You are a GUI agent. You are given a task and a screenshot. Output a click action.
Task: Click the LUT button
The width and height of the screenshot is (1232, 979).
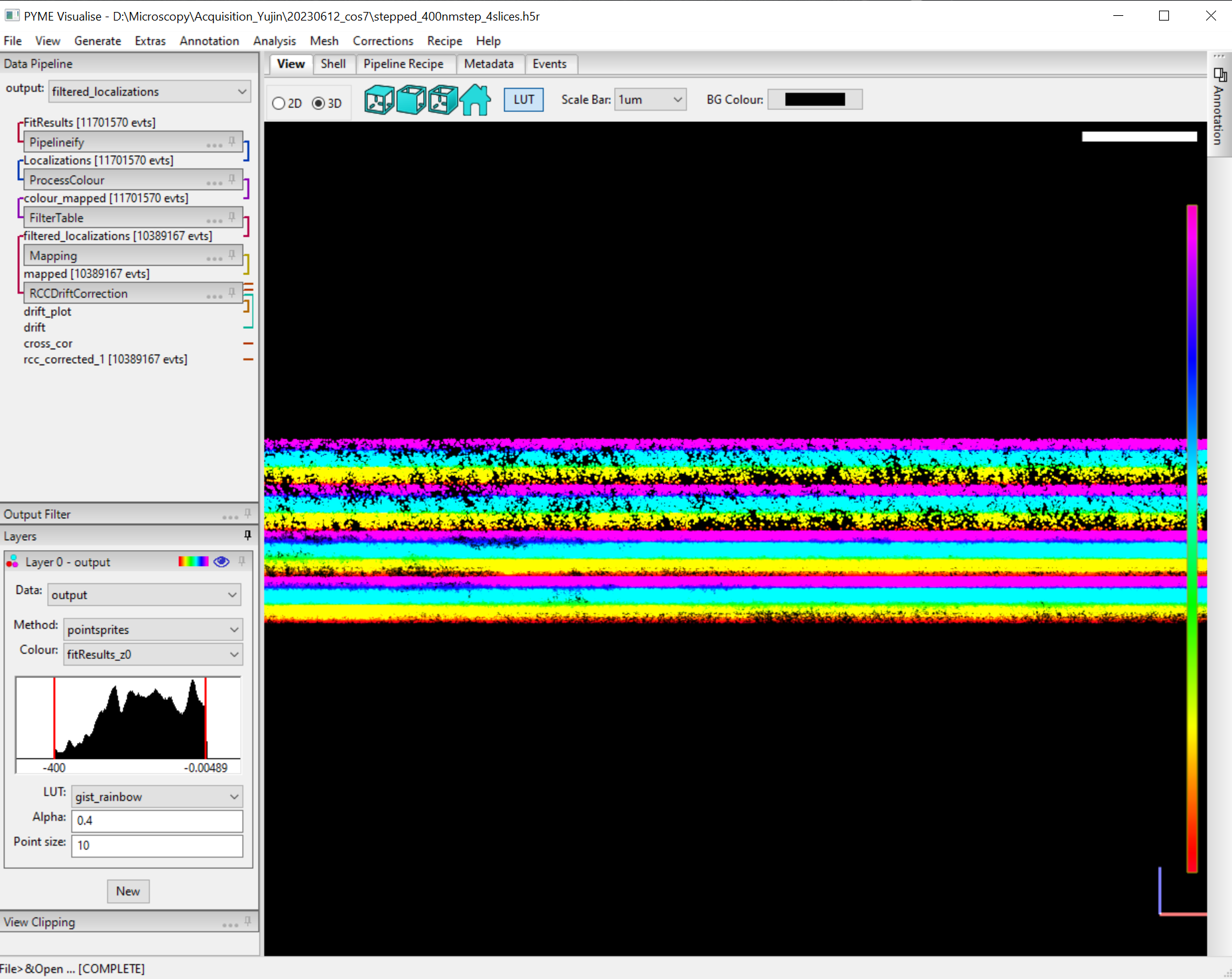tap(523, 99)
